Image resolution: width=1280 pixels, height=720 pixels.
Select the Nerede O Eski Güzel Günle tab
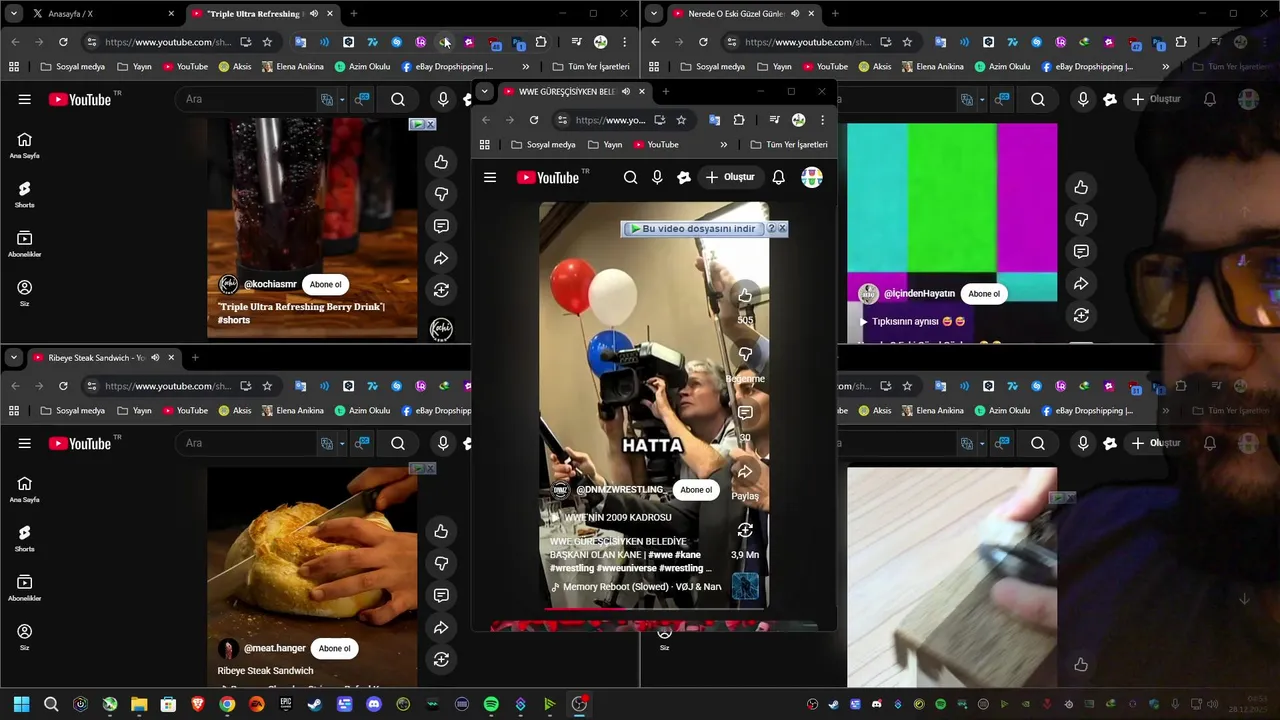(x=743, y=14)
